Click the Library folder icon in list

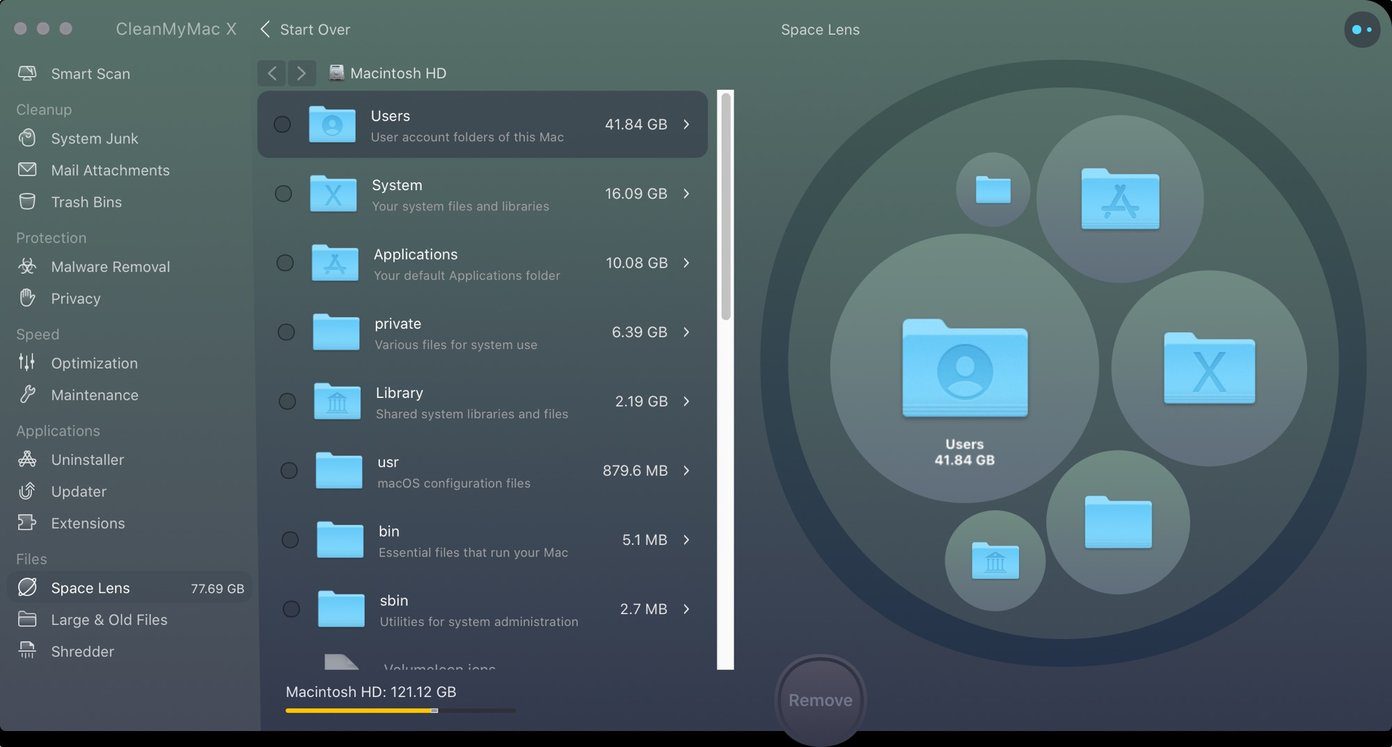(338, 401)
